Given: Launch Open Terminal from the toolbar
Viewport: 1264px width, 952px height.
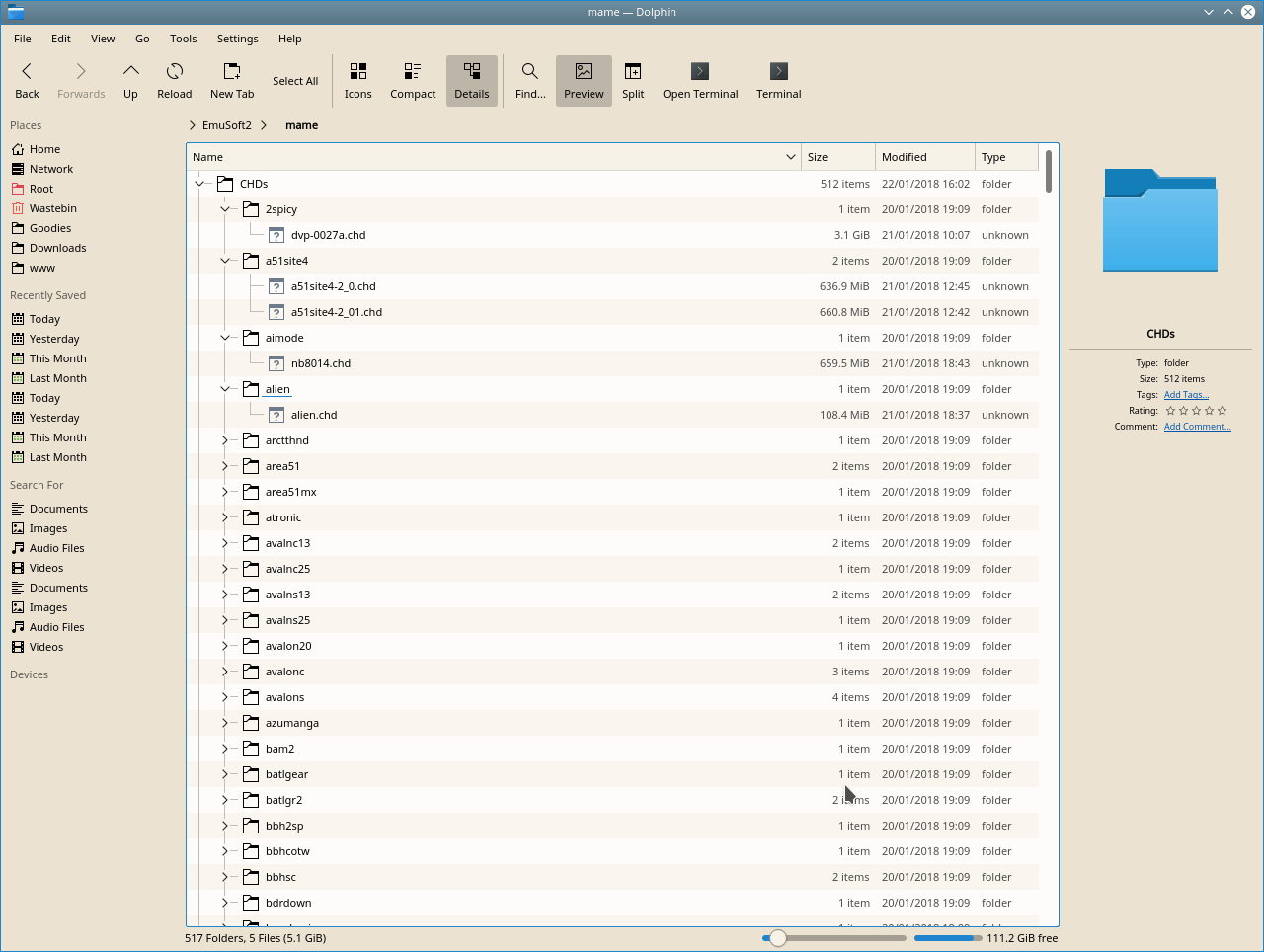Looking at the screenshot, I should [x=700, y=79].
